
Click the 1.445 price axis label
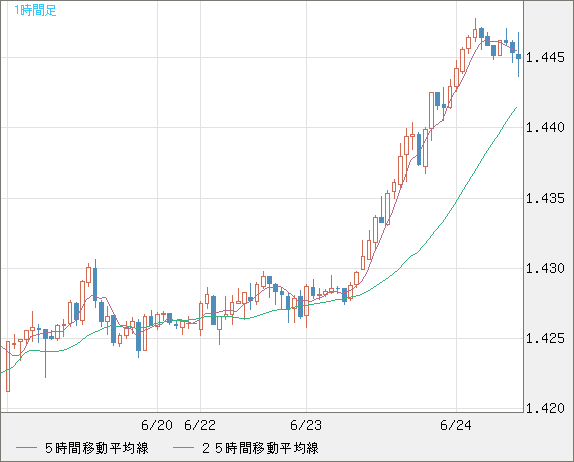[x=545, y=57]
